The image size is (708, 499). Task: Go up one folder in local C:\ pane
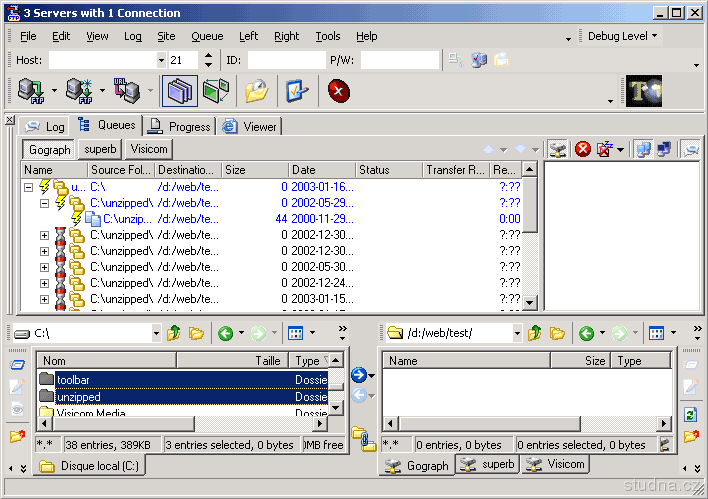point(174,333)
